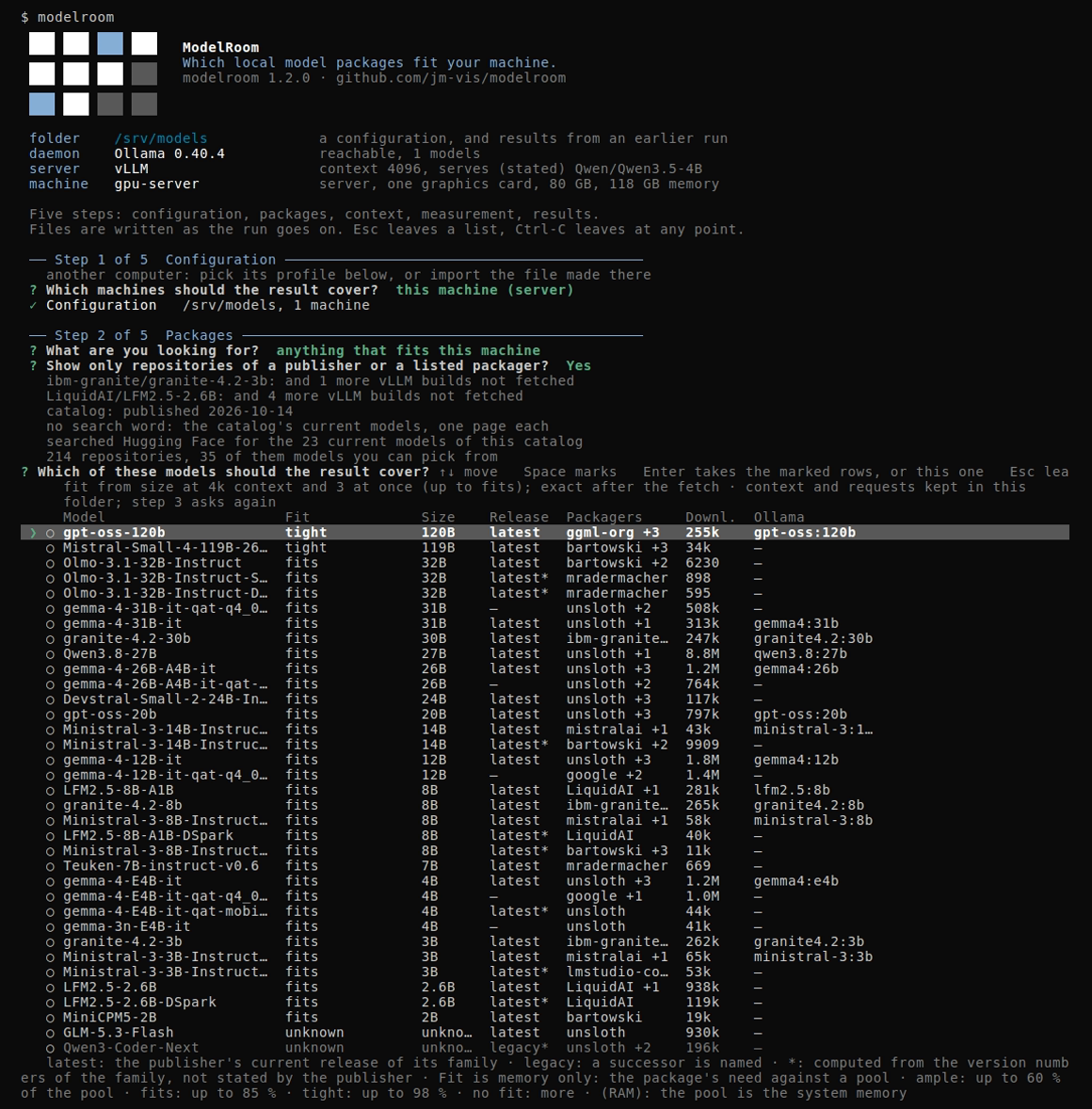Click the ModelRoom block-grid logo
This screenshot has width=1092, height=1109.
(93, 73)
